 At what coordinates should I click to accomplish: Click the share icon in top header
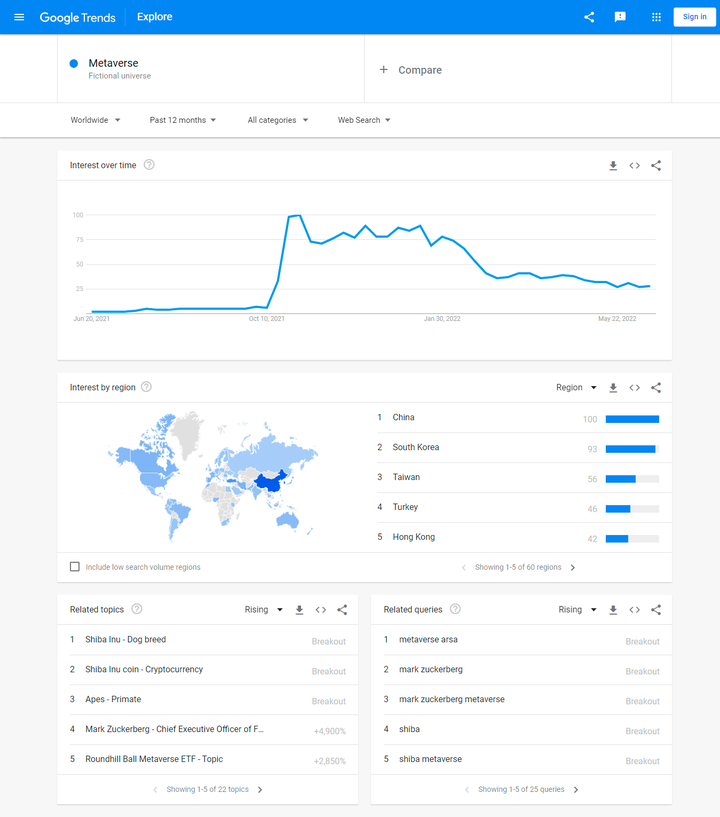pos(589,17)
